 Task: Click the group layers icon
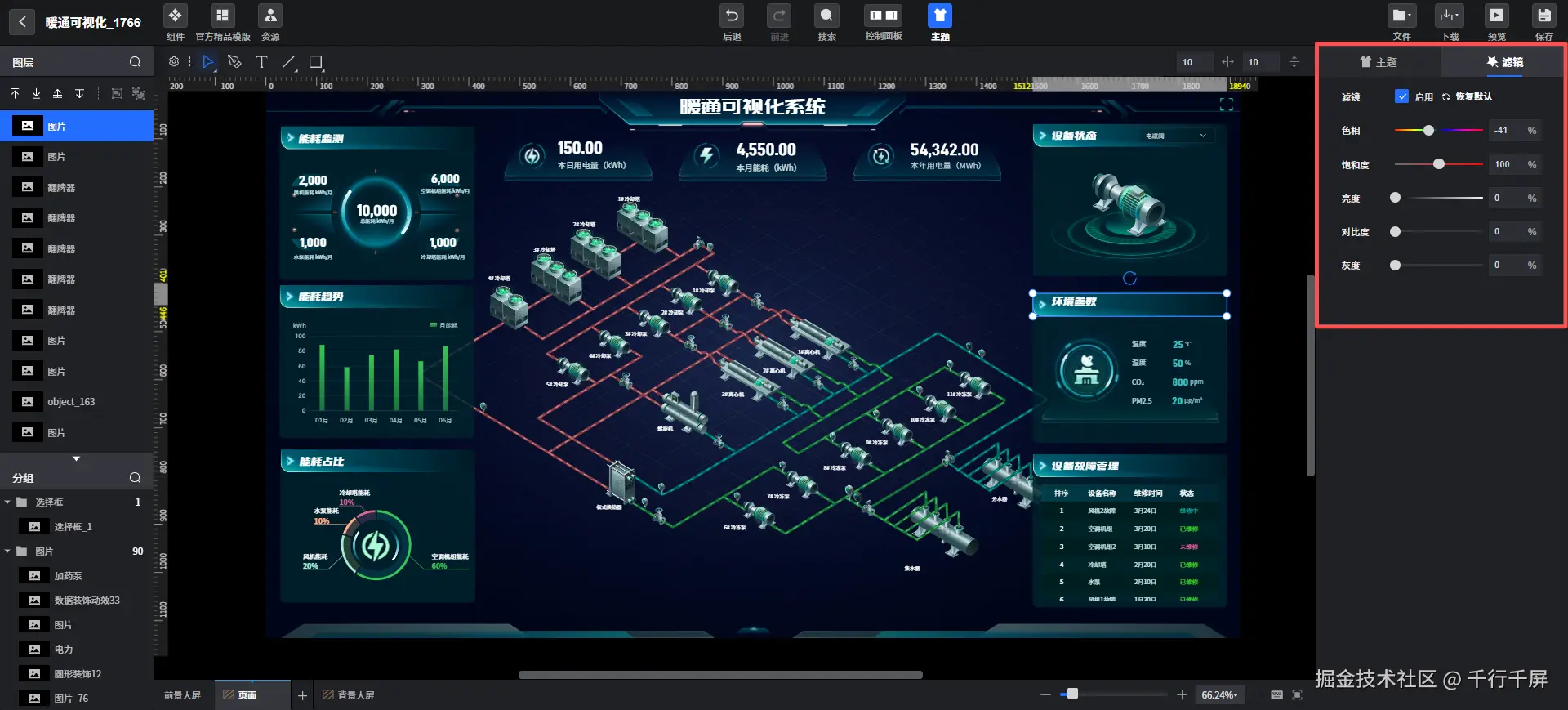(117, 93)
